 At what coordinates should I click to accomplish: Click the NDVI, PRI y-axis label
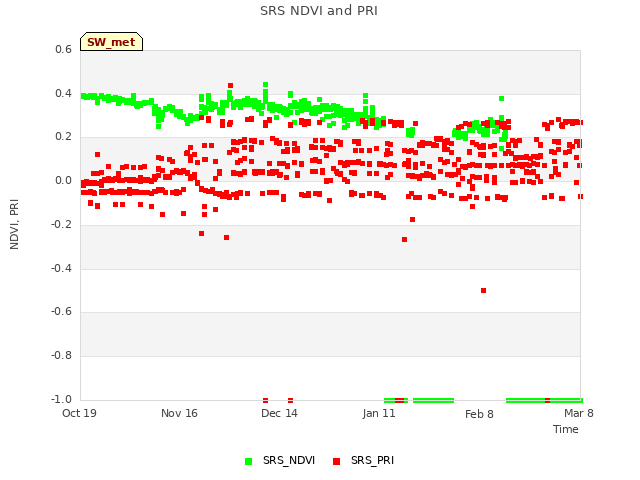point(14,224)
